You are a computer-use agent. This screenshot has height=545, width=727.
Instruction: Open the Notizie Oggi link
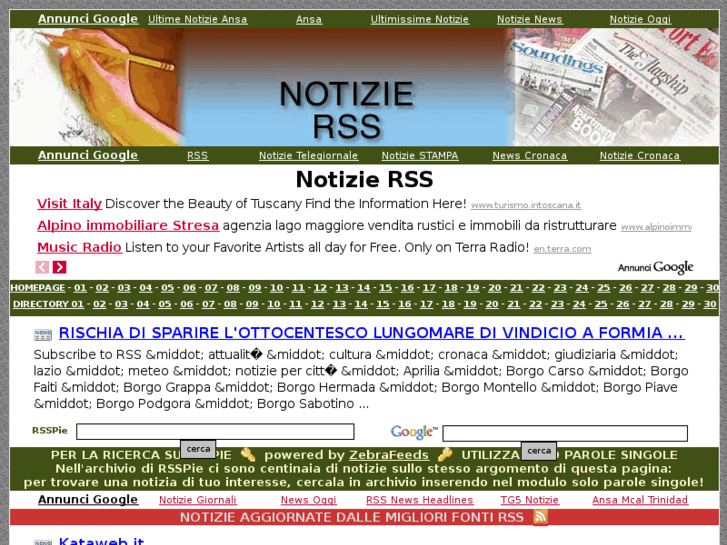(640, 19)
